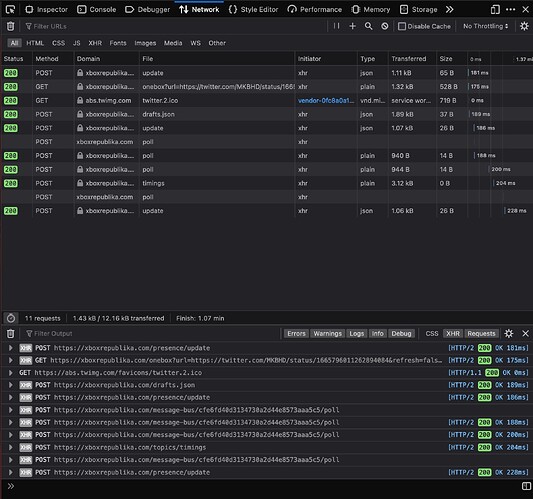
Task: Open the Inspector tab
Action: [x=47, y=10]
